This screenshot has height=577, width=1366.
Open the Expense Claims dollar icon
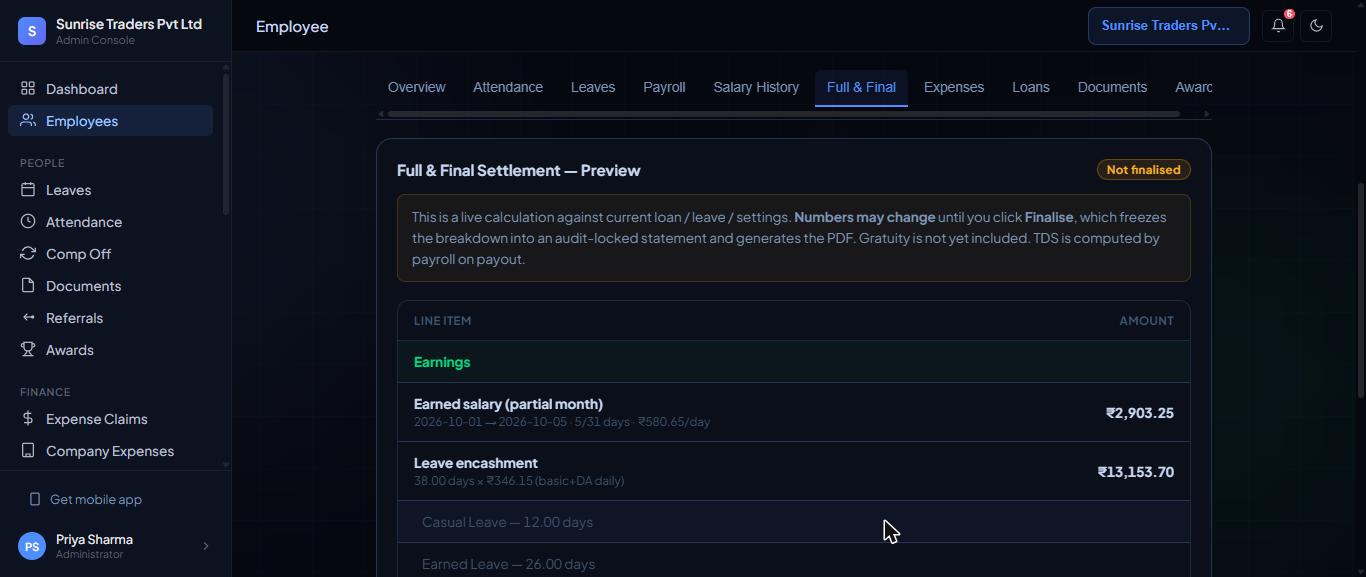[28, 419]
